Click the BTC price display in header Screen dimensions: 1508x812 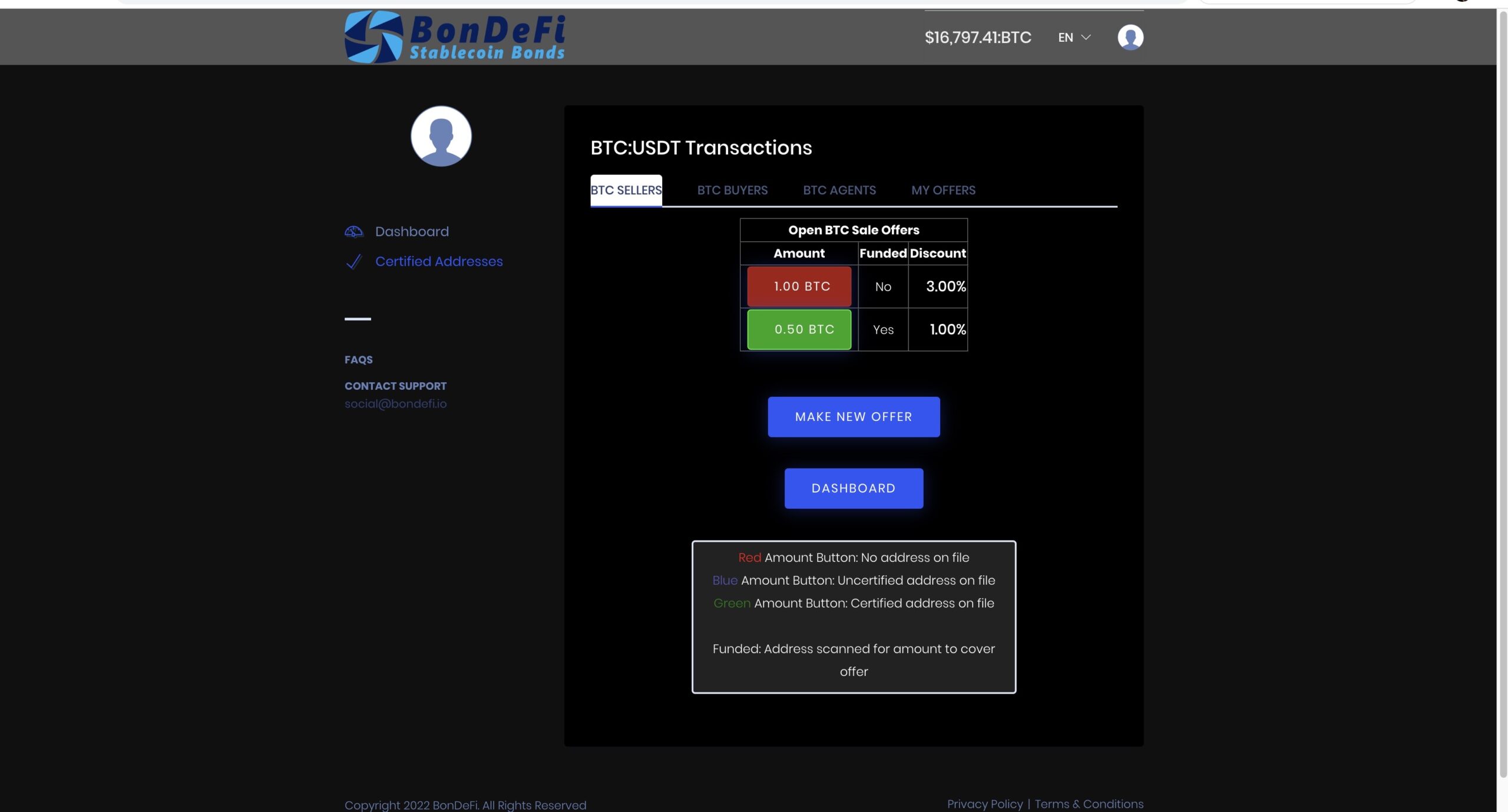point(978,36)
